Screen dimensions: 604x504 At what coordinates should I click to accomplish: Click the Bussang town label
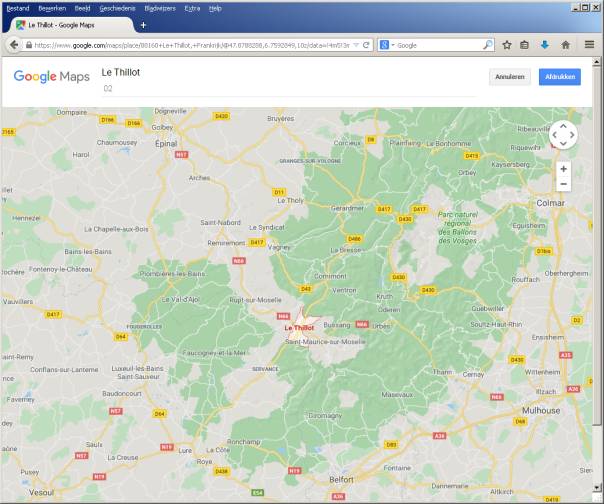click(337, 325)
